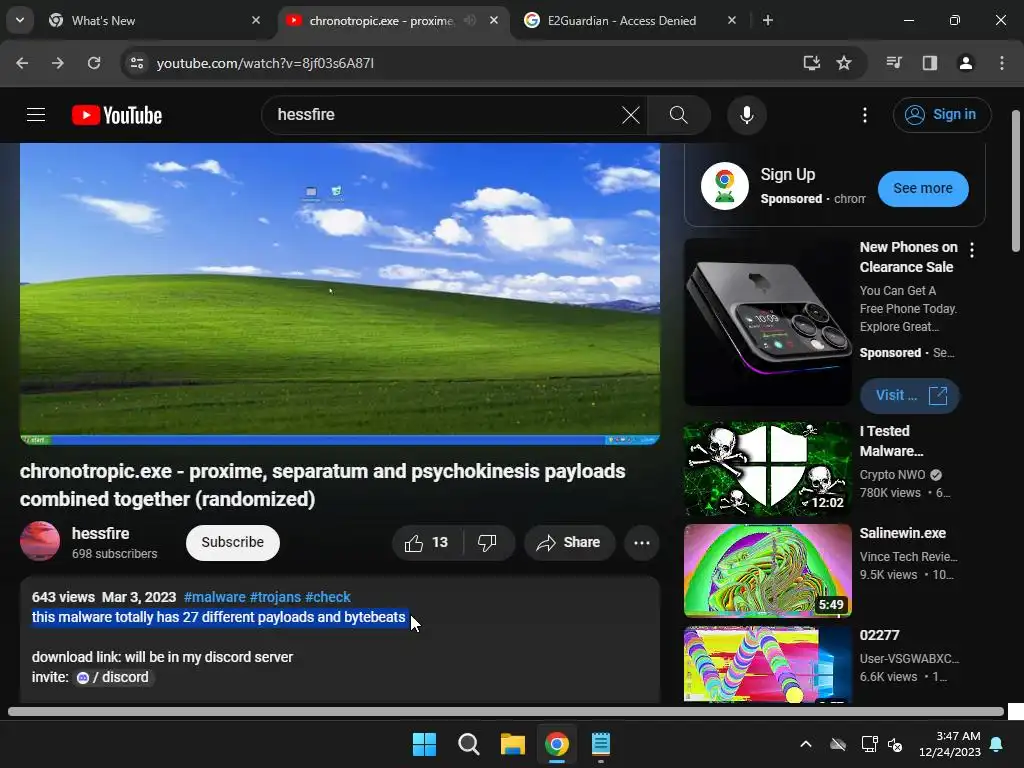
Task: Open the Chrome profile icon
Action: 966,63
